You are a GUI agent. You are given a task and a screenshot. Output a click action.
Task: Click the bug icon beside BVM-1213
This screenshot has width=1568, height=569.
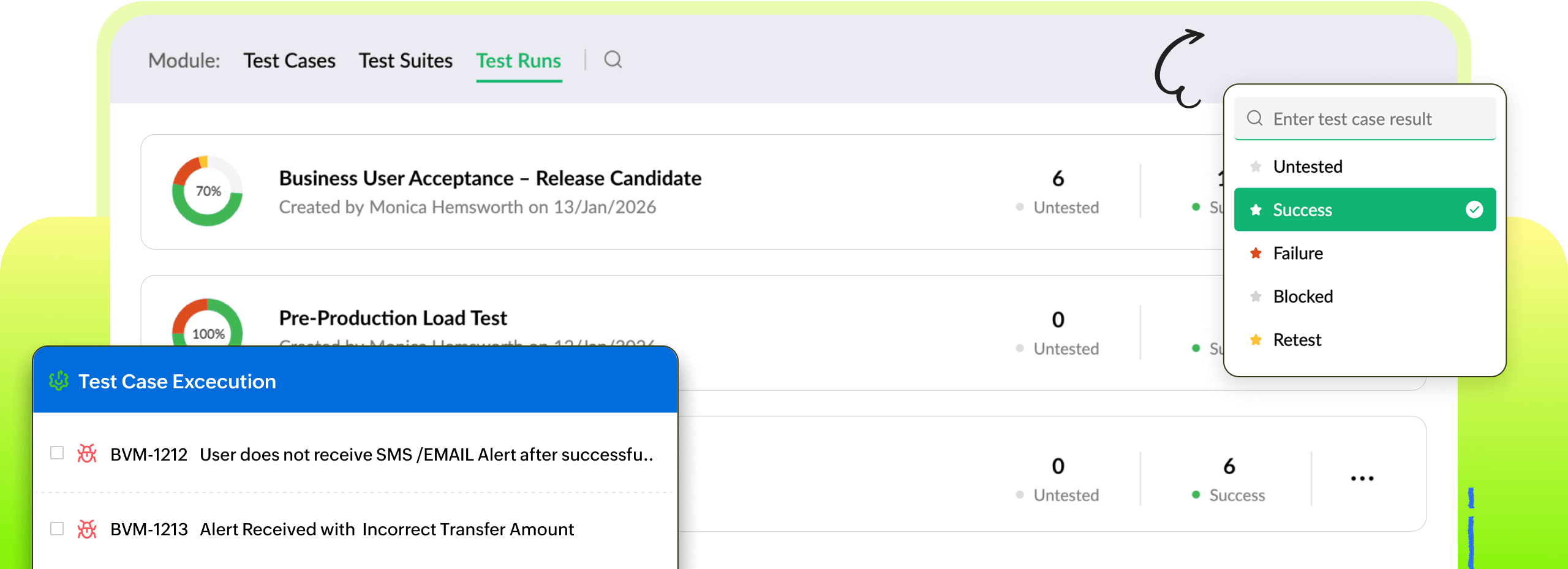88,529
